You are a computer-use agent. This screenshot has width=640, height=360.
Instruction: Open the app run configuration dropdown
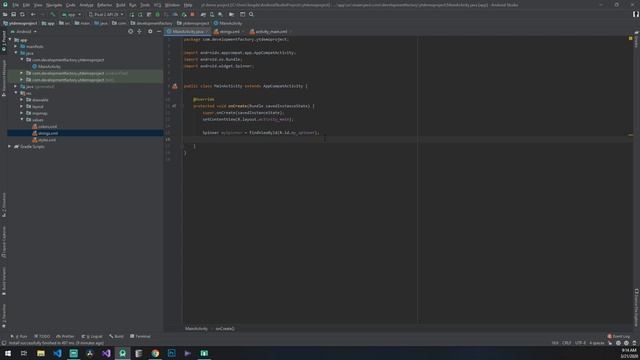(x=71, y=14)
